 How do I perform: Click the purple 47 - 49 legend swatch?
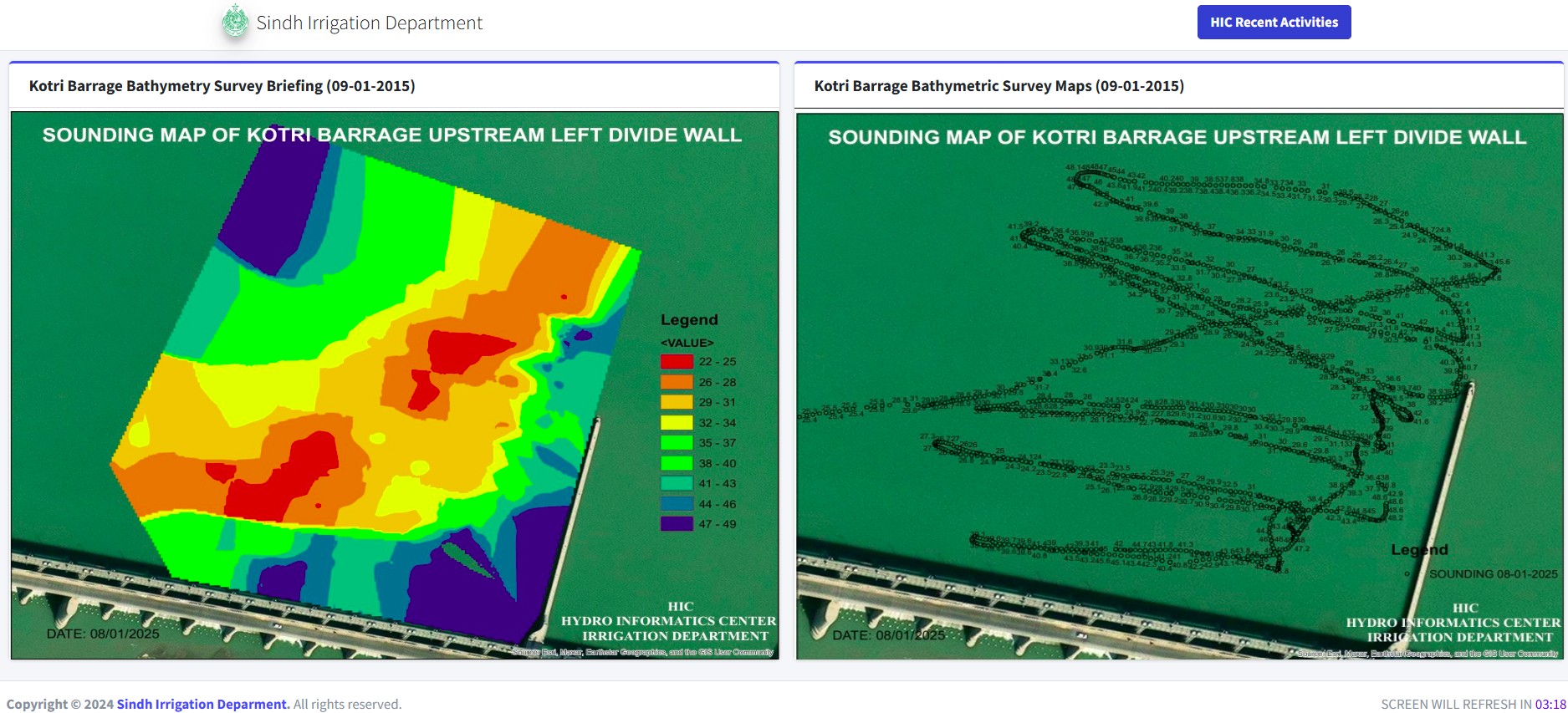click(x=677, y=524)
